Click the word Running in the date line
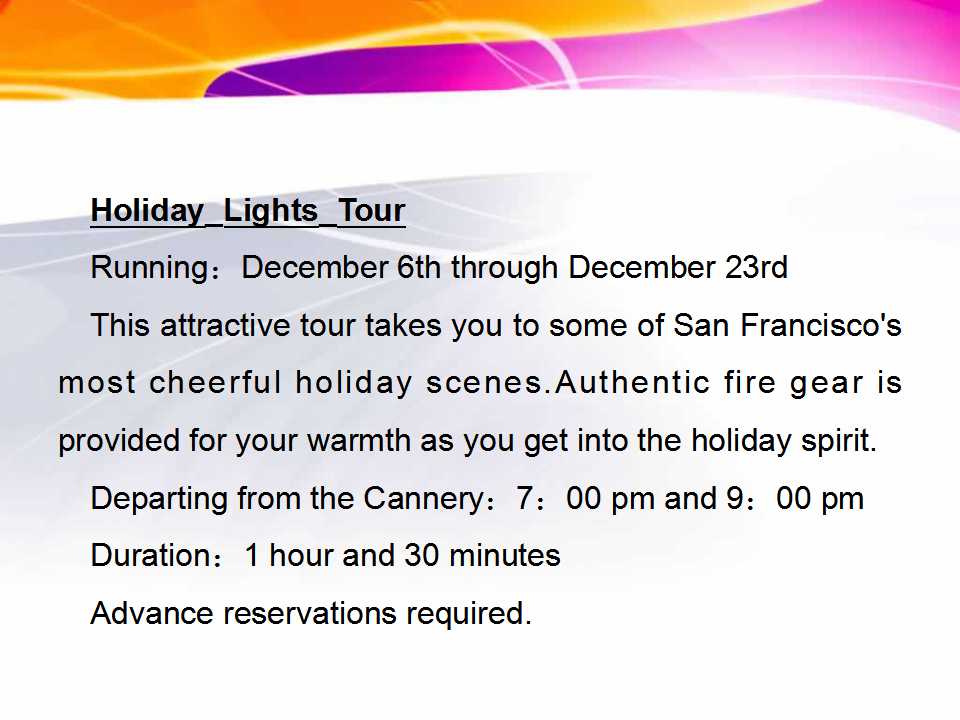 pos(150,268)
